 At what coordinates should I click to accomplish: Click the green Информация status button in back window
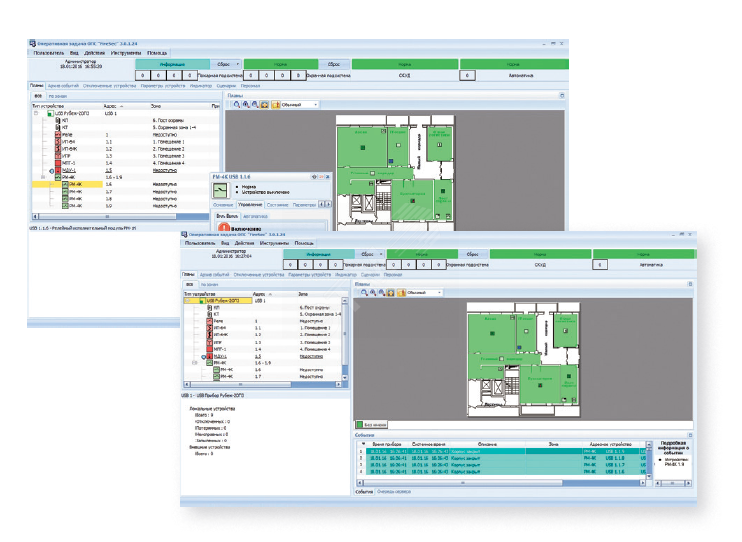pyautogui.click(x=168, y=62)
